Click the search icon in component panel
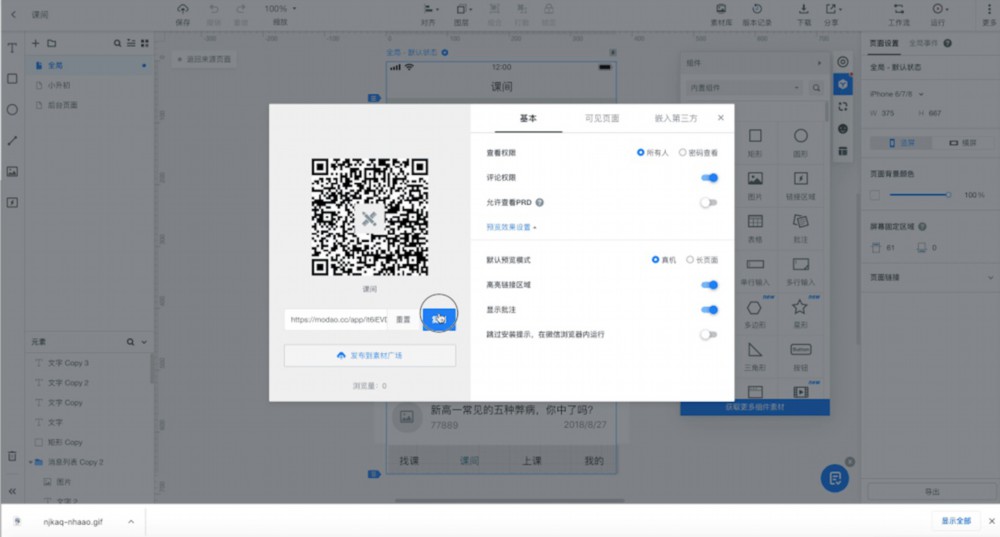The image size is (1000, 537). point(816,88)
